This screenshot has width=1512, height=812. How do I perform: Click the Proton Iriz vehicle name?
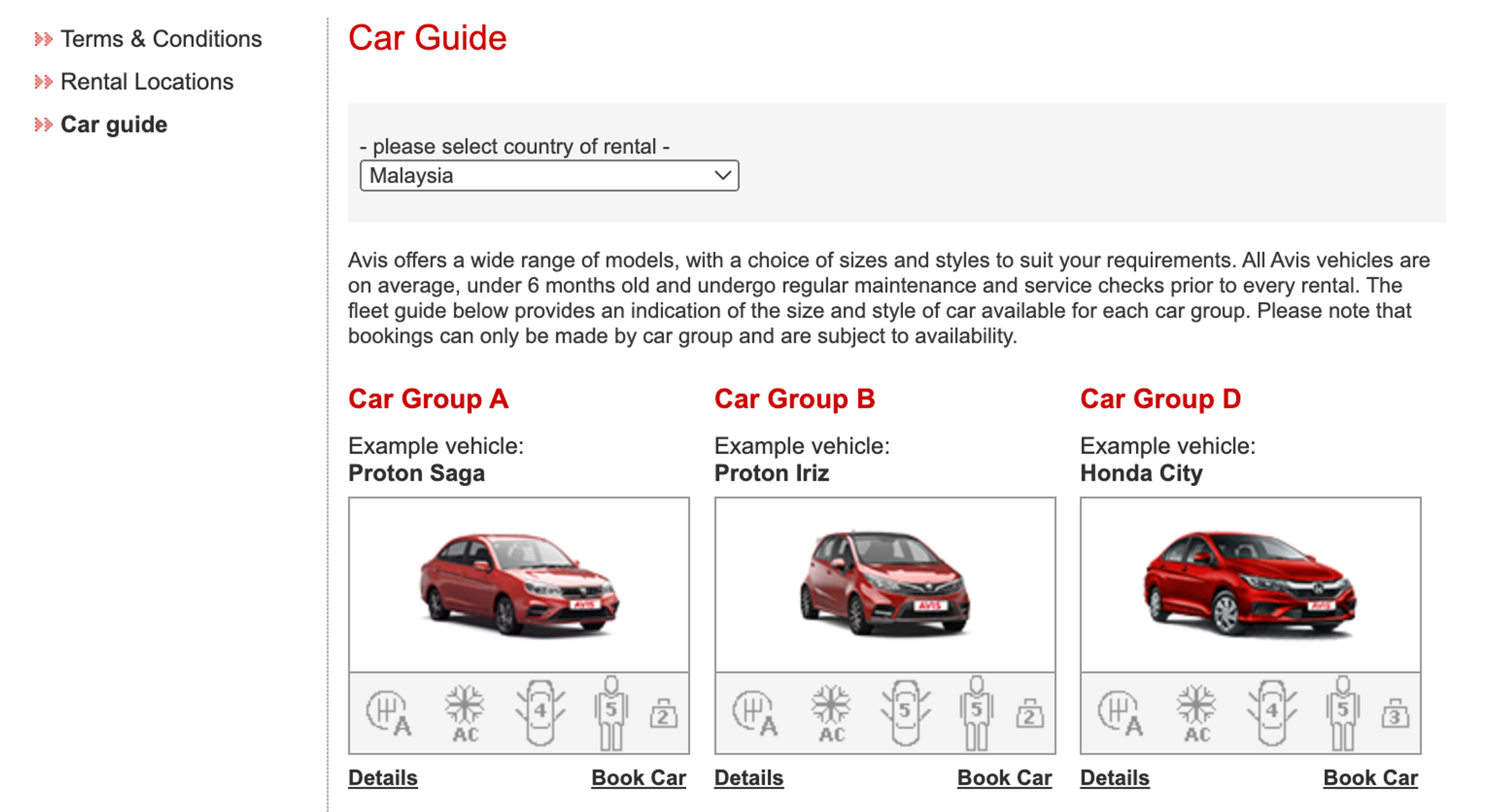tap(772, 474)
